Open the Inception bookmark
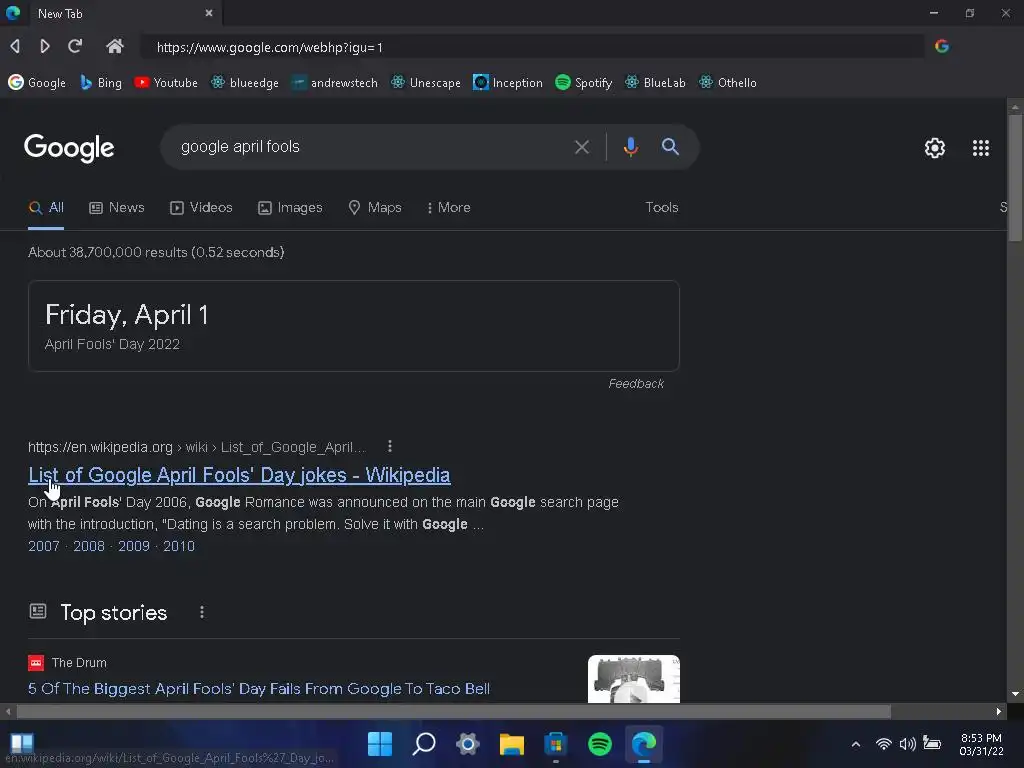Viewport: 1024px width, 768px height. click(508, 83)
